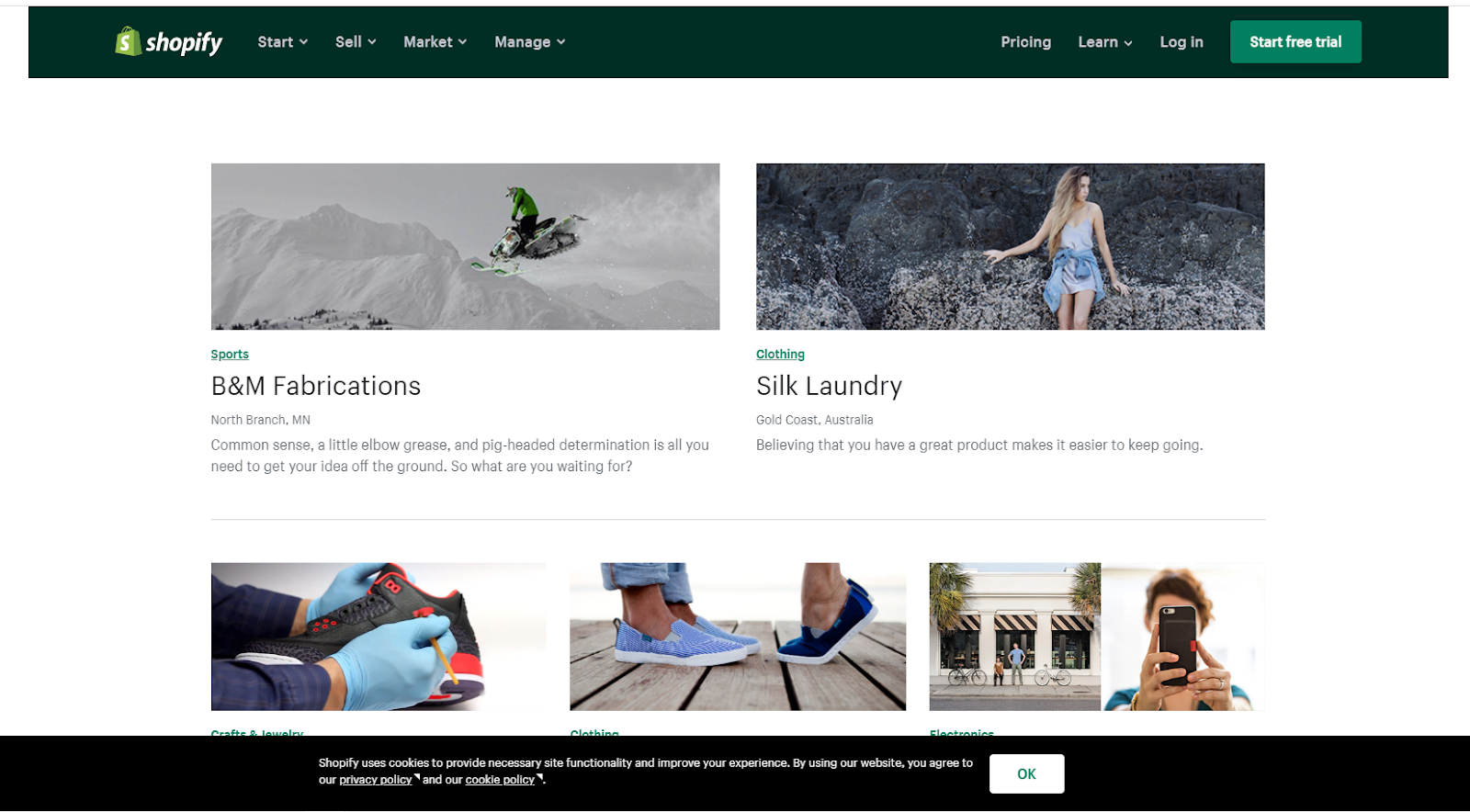
Task: Open the privacy policy link
Action: 376,780
